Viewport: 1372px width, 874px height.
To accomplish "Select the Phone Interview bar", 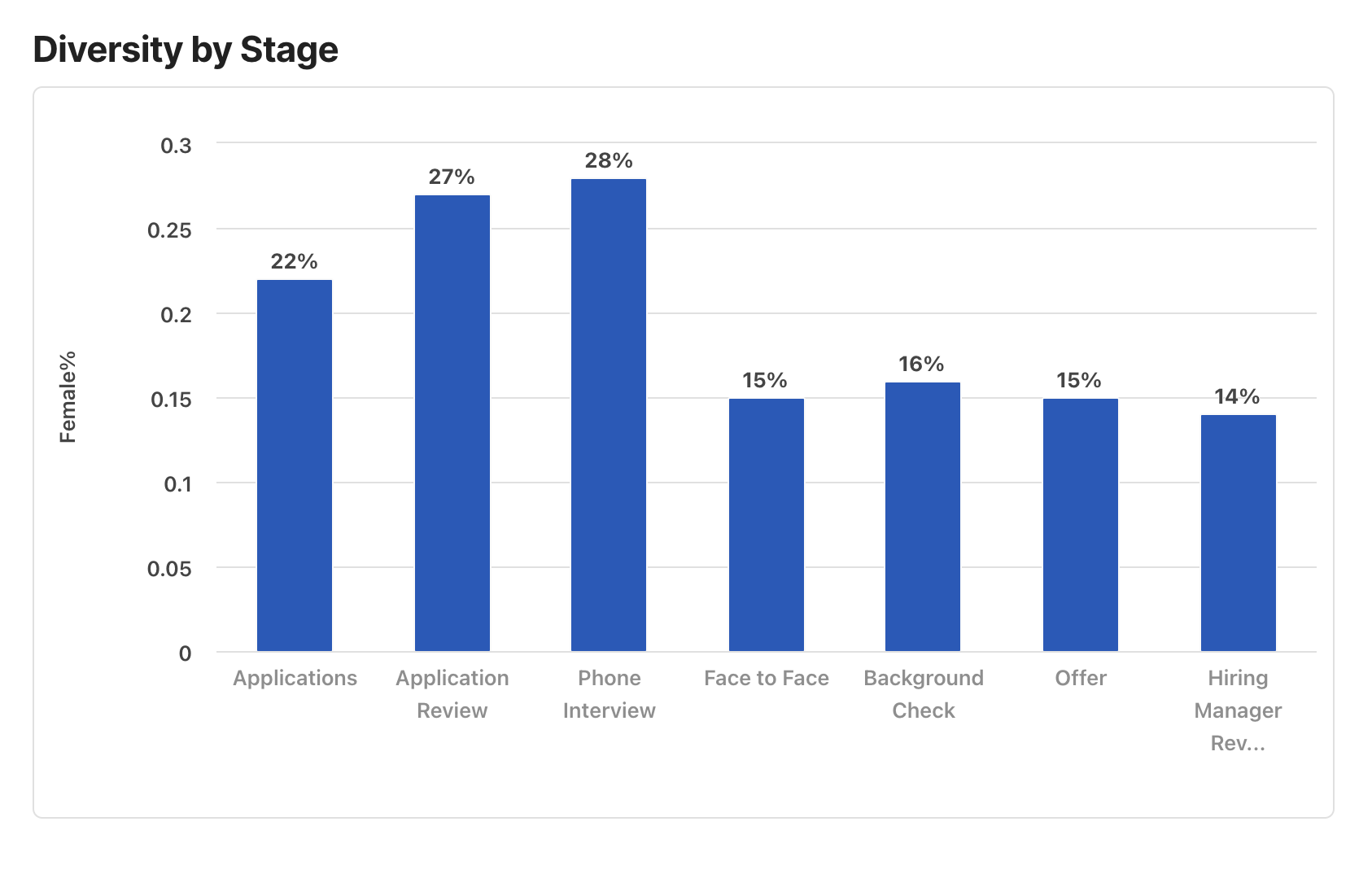I will pos(609,415).
